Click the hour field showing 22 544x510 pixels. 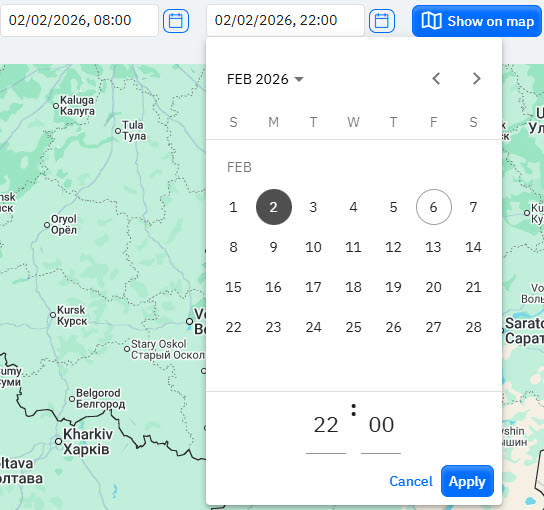326,425
